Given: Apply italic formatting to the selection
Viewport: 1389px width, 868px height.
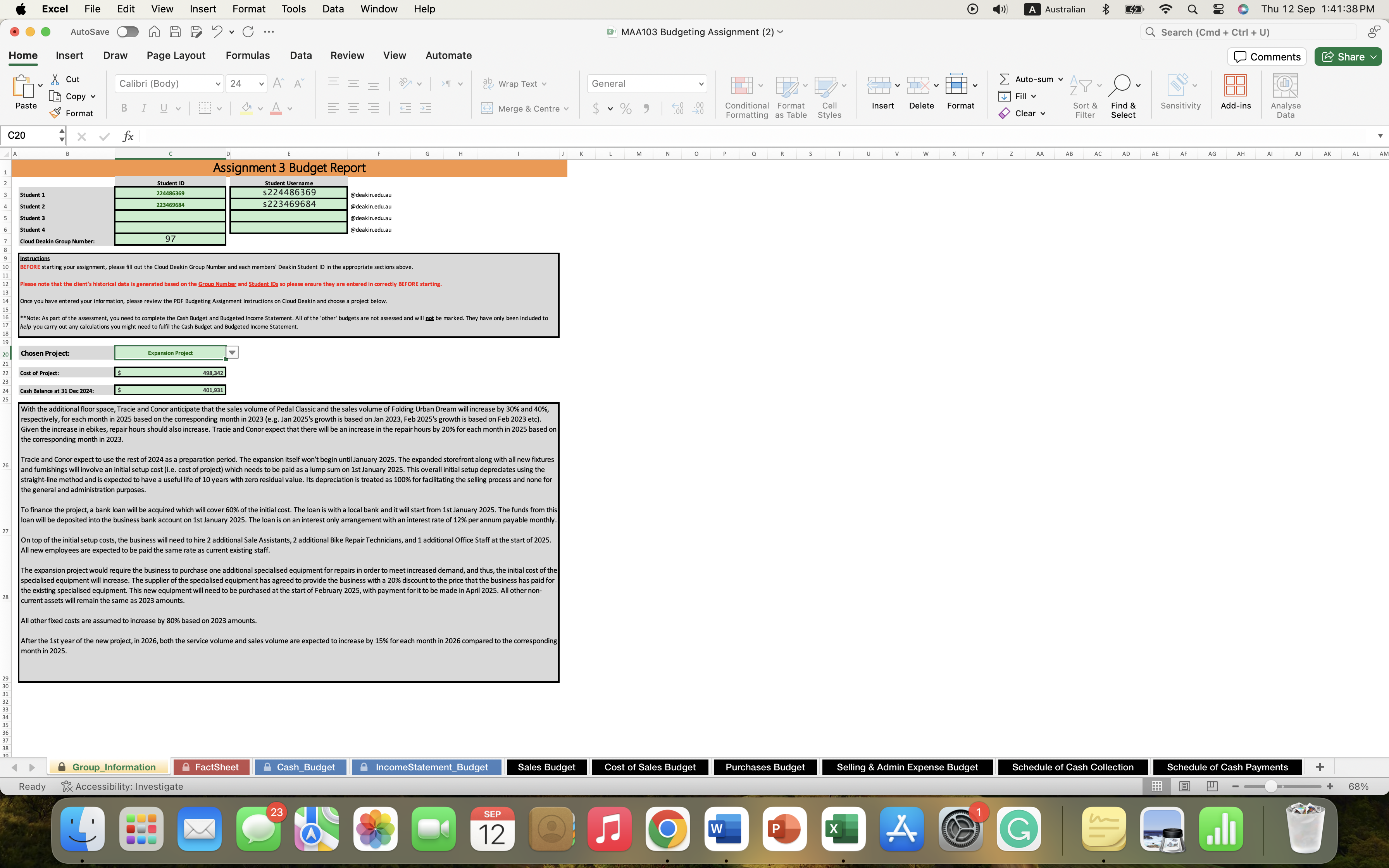Looking at the screenshot, I should (x=143, y=108).
